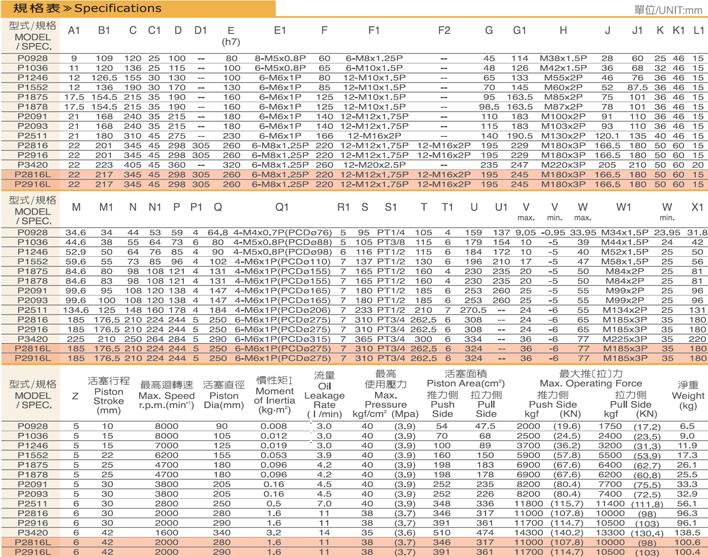Click the "7.0" oil leakage rate value

(324, 504)
